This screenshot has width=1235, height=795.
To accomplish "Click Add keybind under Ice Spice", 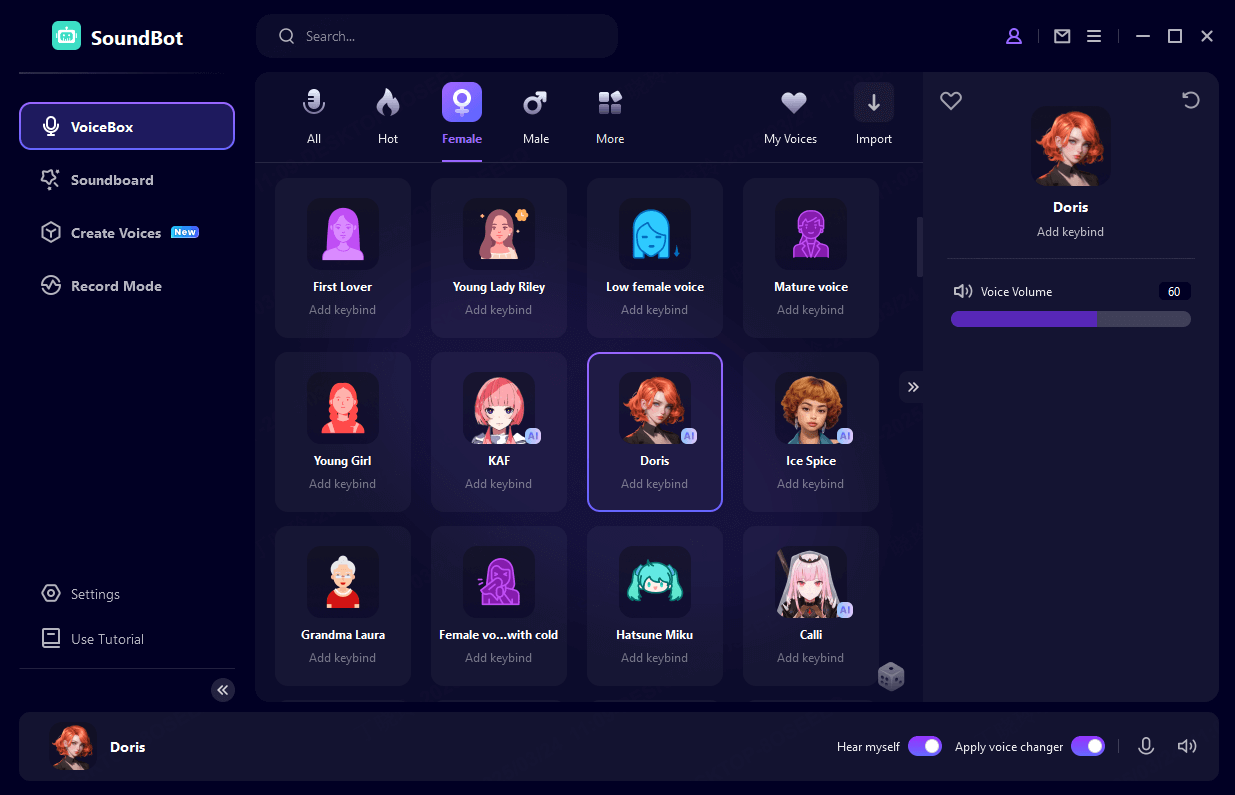I will 810,484.
